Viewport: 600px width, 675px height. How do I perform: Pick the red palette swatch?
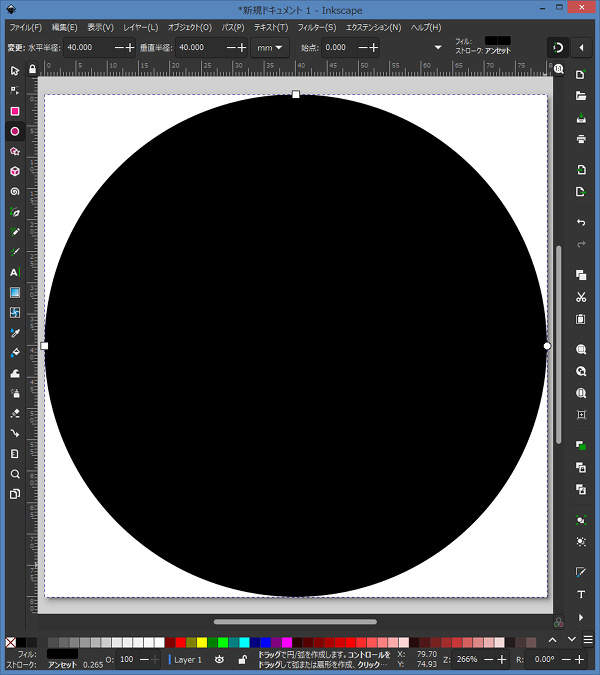click(x=181, y=642)
